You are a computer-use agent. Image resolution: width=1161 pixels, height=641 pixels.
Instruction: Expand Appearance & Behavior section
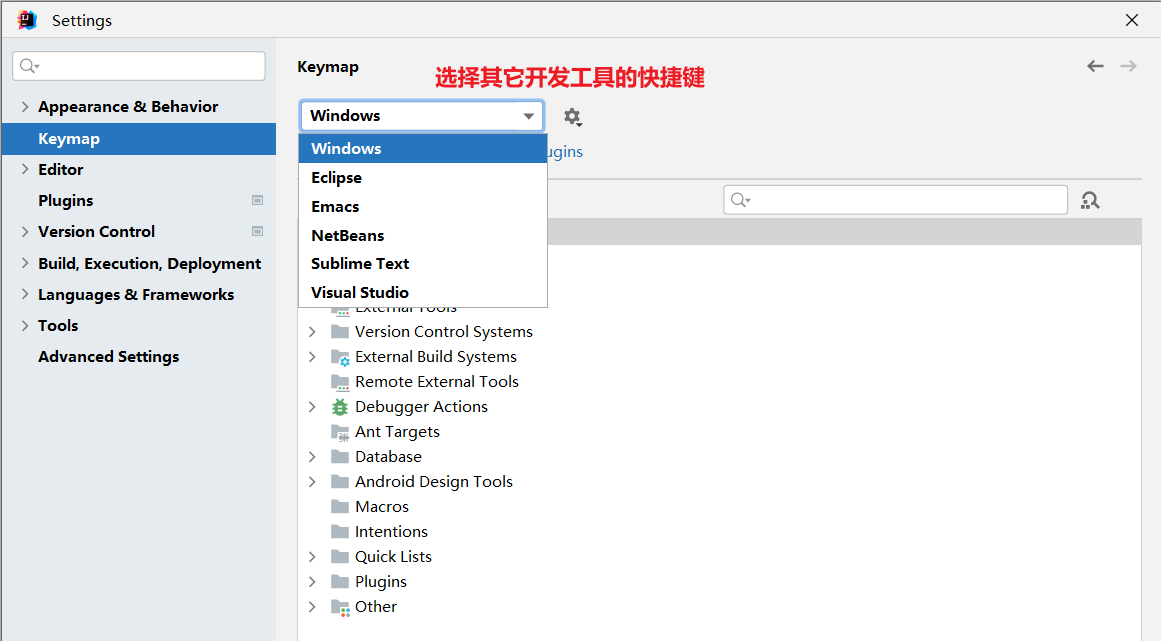25,107
